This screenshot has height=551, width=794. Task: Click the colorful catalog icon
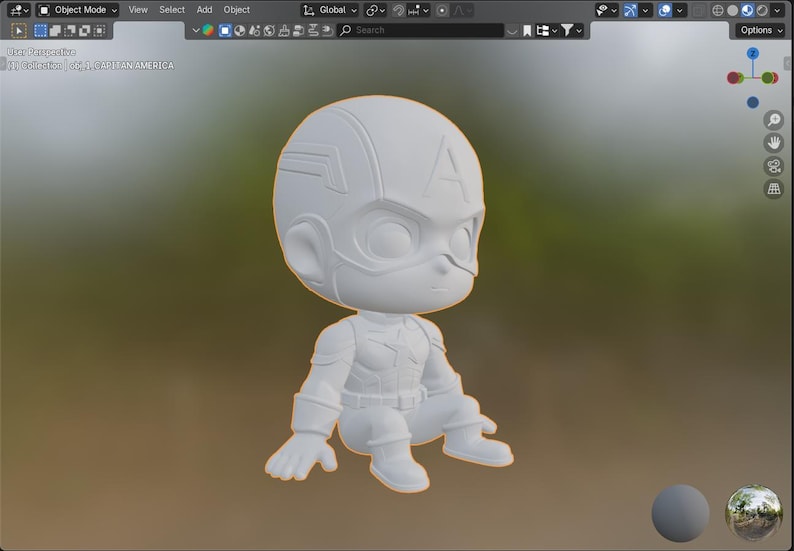point(208,30)
